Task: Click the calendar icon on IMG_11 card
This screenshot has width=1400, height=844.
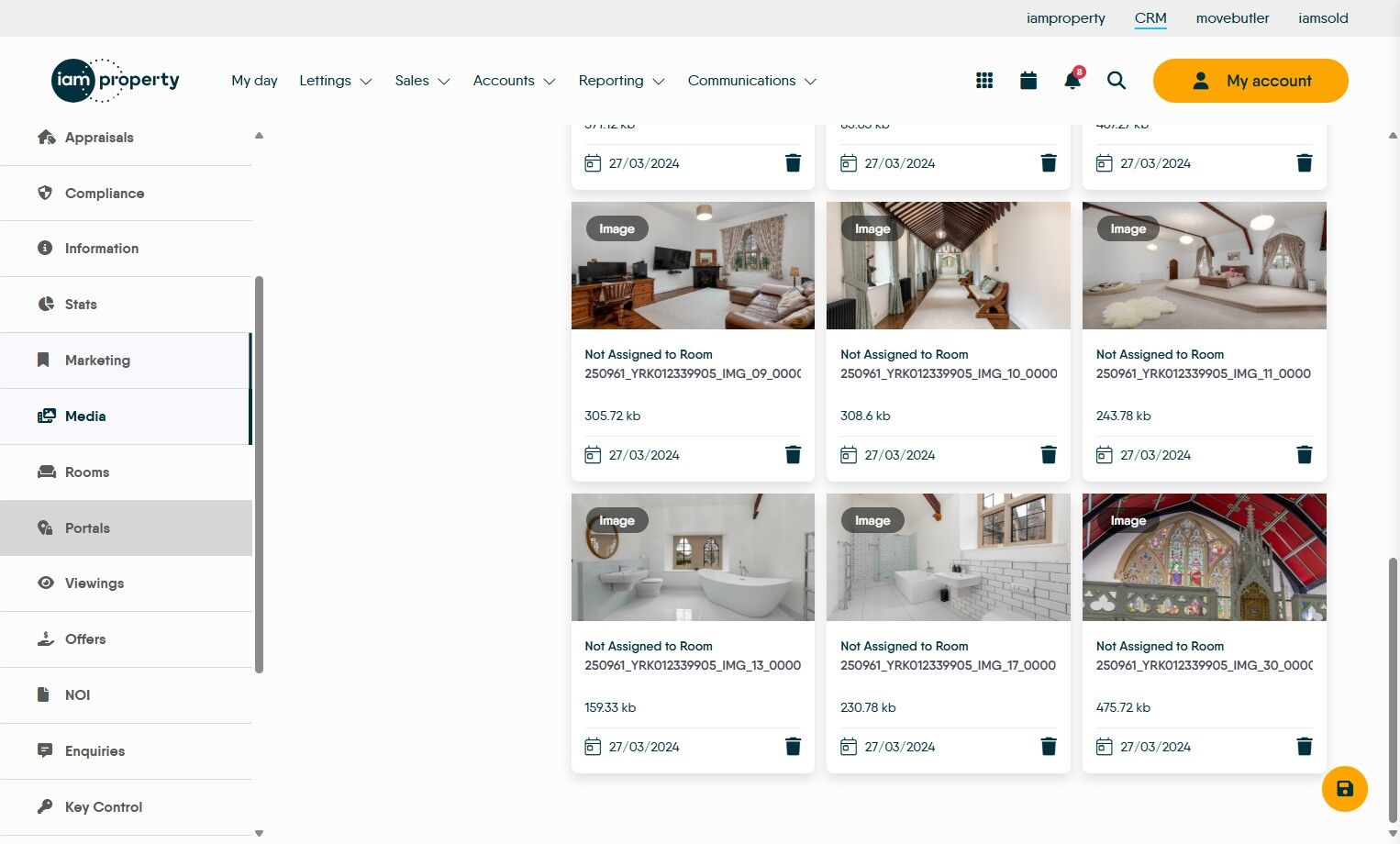Action: point(1105,455)
